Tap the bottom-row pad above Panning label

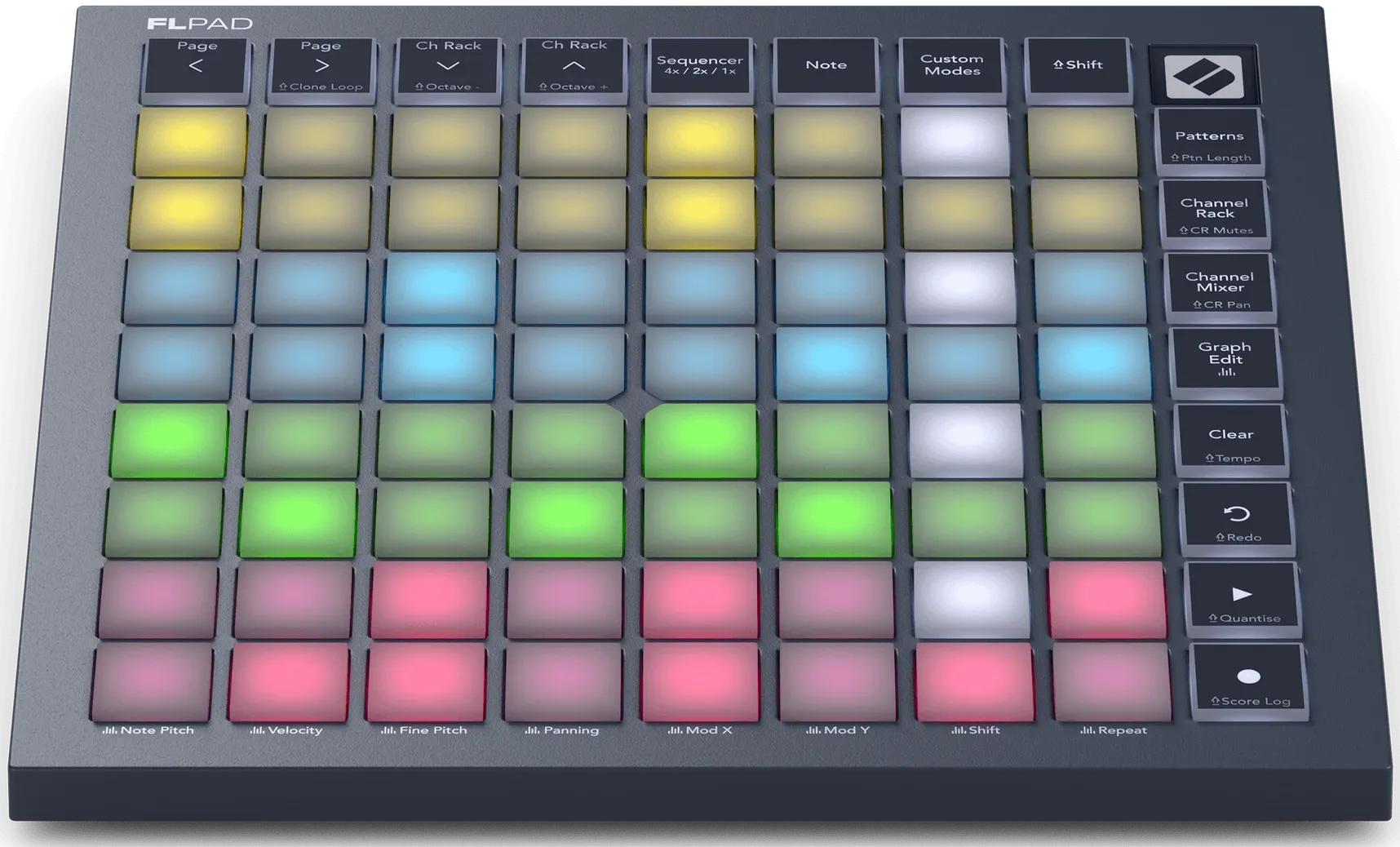point(564,682)
